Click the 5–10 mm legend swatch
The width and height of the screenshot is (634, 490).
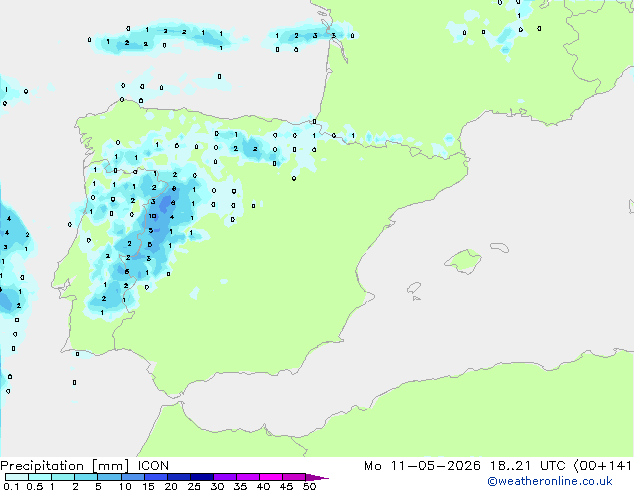[109, 477]
